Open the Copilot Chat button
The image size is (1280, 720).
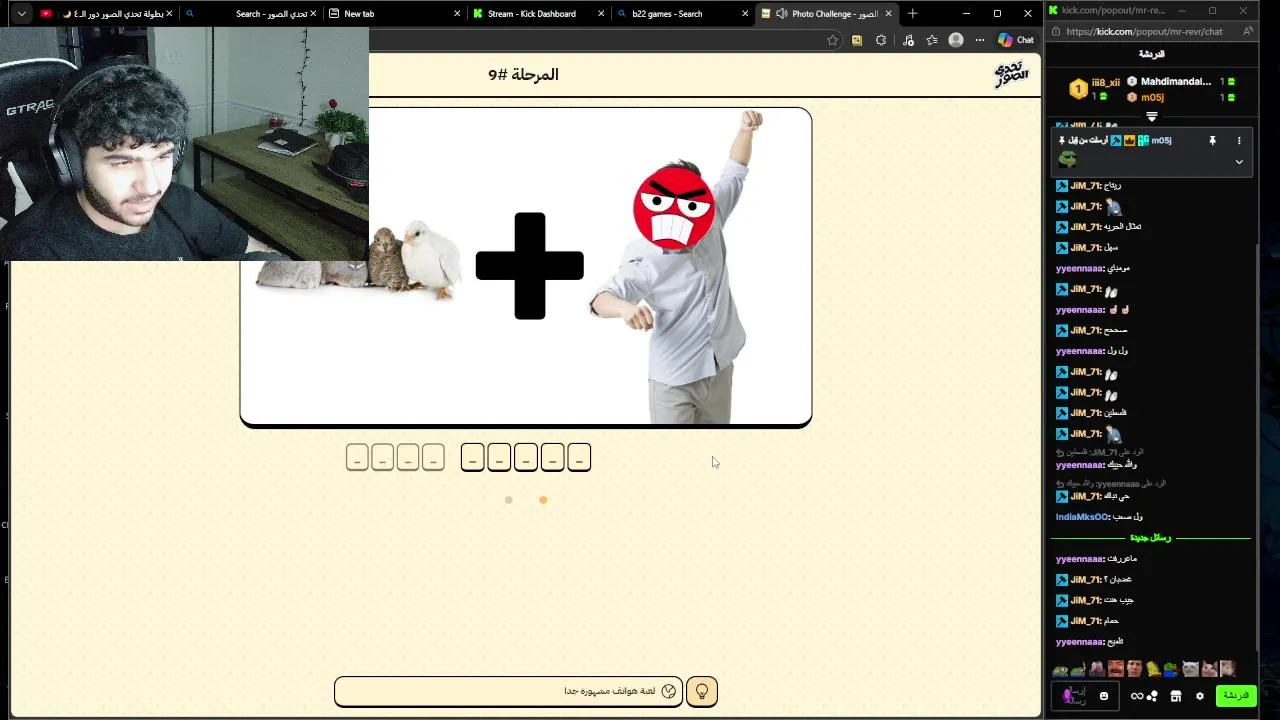pos(1016,40)
